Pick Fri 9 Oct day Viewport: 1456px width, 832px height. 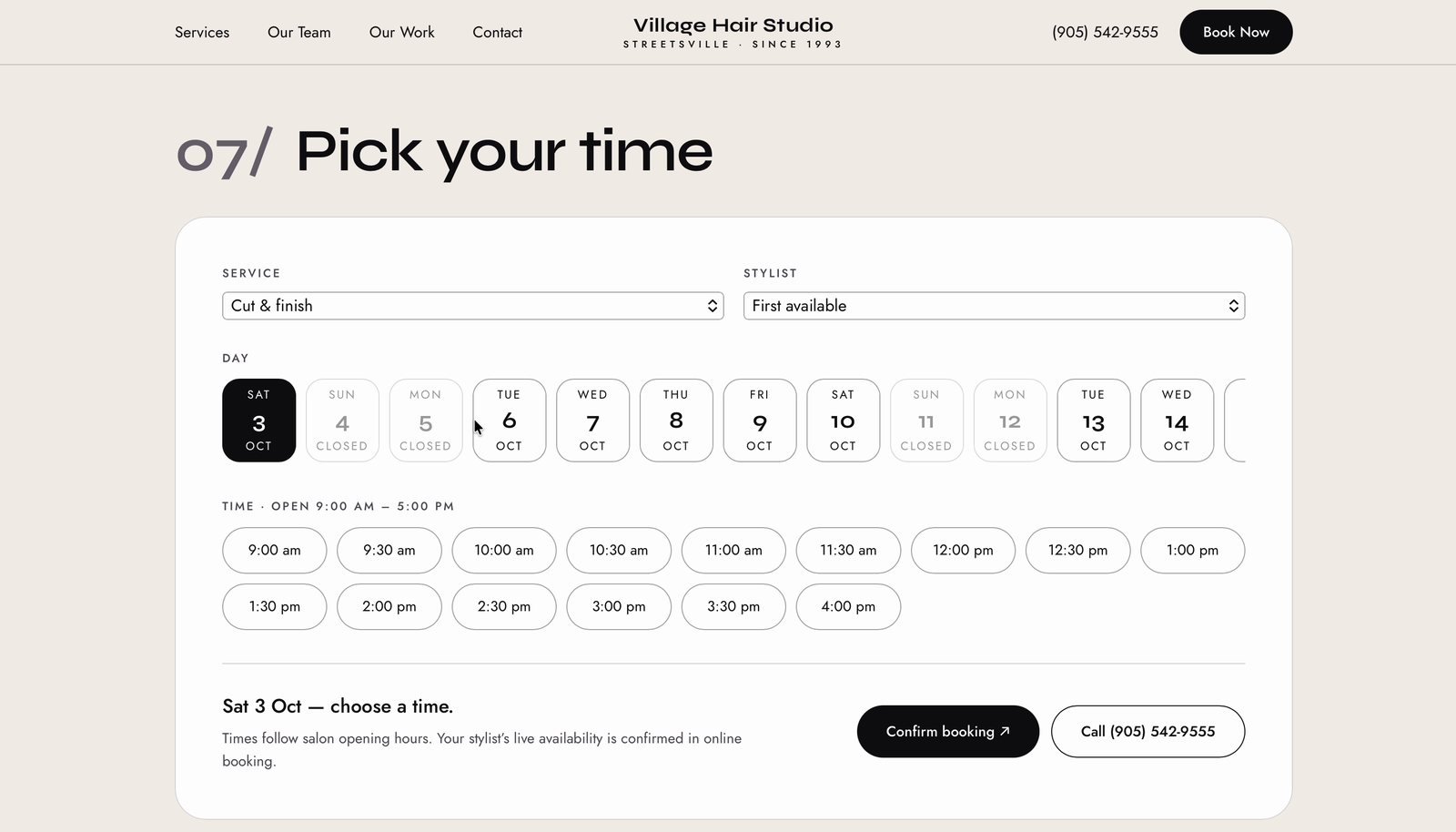[x=760, y=421]
